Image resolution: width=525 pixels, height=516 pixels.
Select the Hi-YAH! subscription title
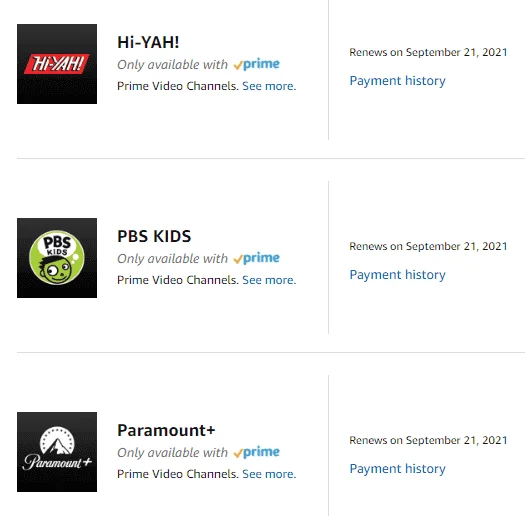pos(148,42)
